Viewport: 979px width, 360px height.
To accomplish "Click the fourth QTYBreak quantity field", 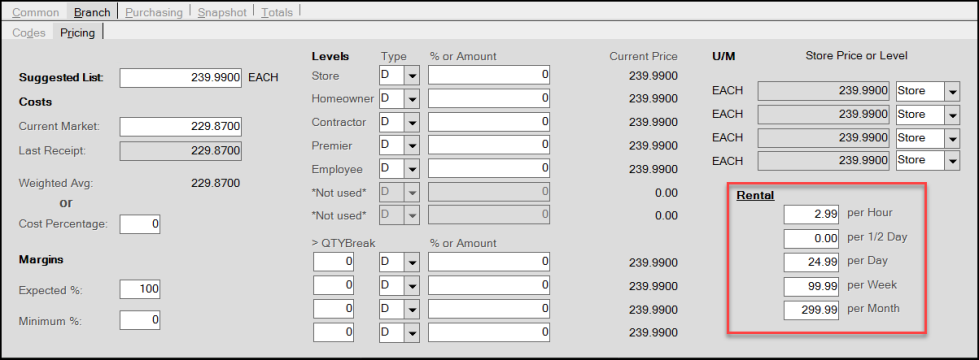I will point(333,332).
